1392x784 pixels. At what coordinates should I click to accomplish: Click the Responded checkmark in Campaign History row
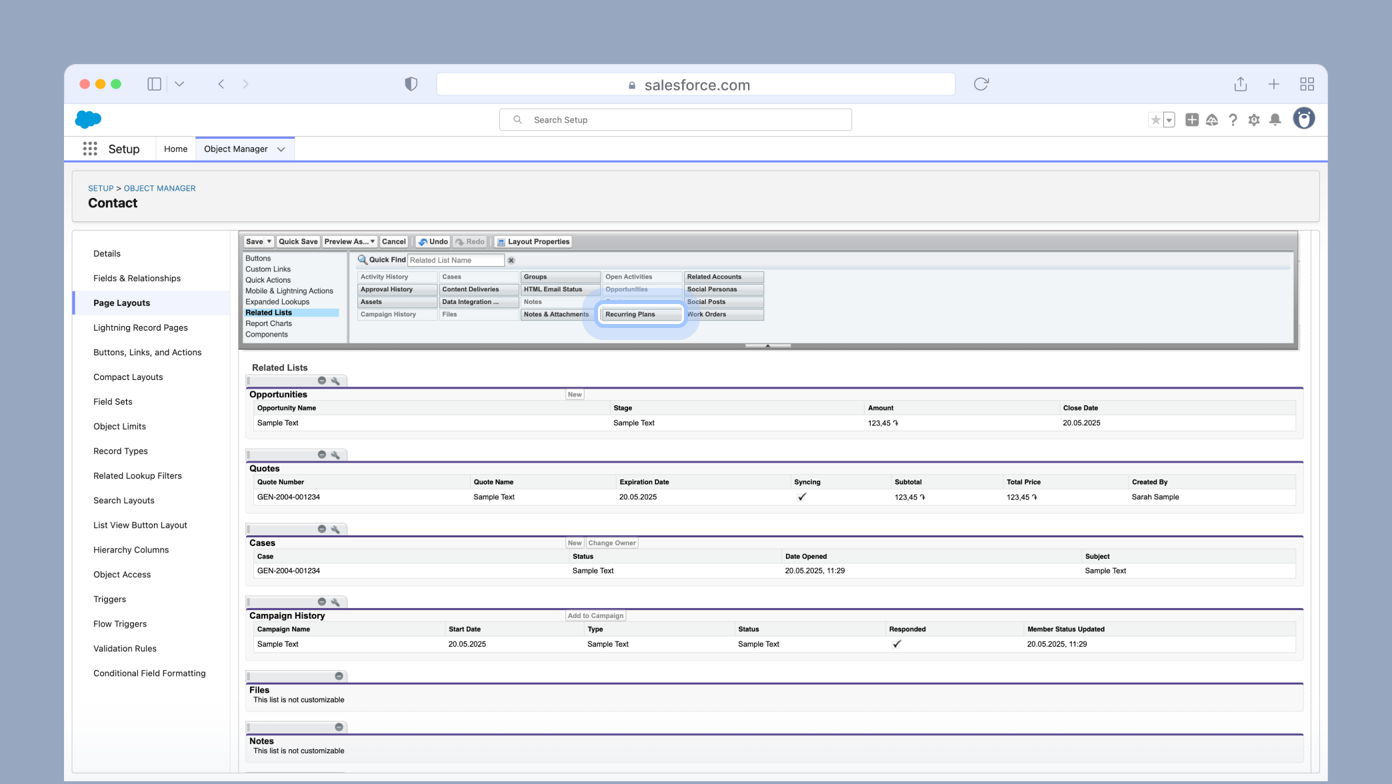coord(897,644)
